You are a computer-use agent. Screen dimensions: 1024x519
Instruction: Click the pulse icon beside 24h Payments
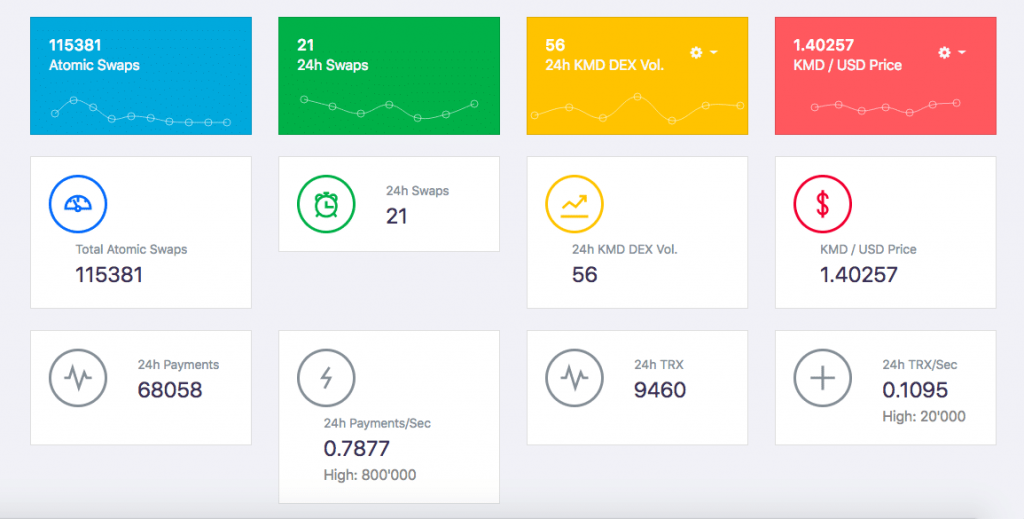tap(78, 378)
